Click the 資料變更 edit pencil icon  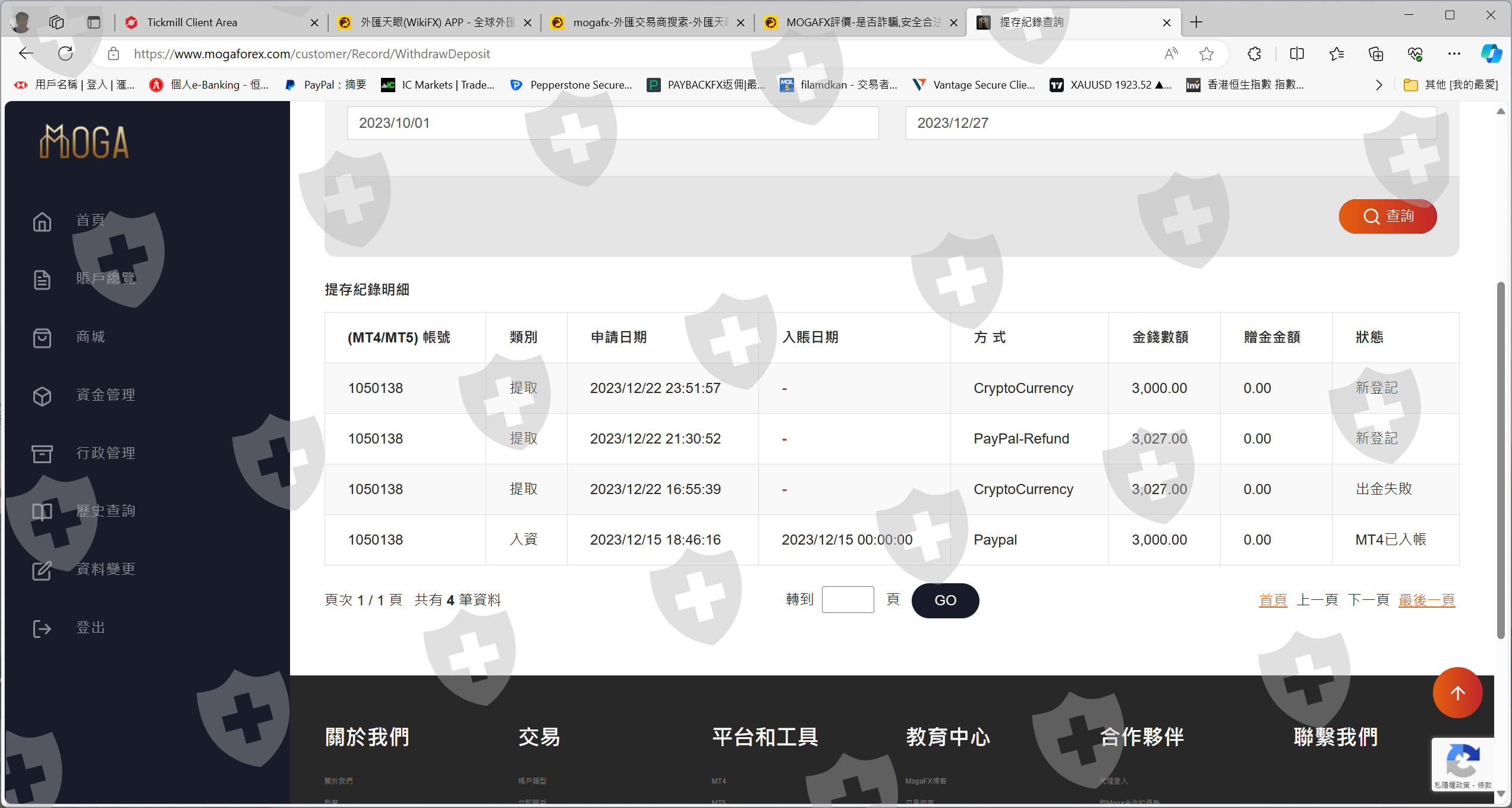(42, 570)
